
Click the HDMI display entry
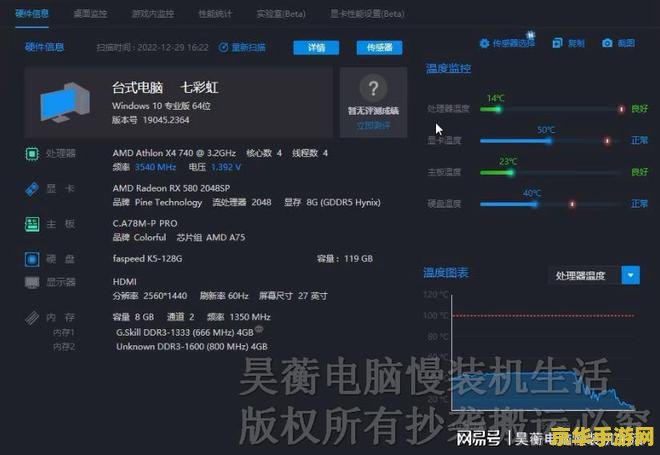(125, 282)
